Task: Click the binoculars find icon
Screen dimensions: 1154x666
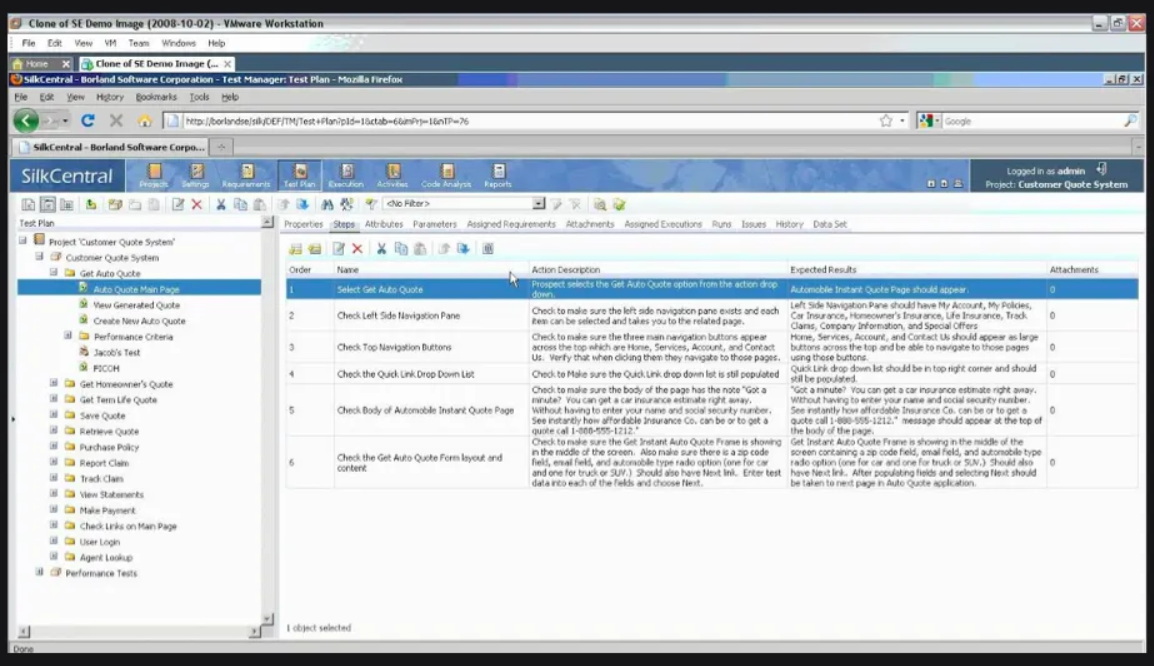Action: tap(327, 205)
